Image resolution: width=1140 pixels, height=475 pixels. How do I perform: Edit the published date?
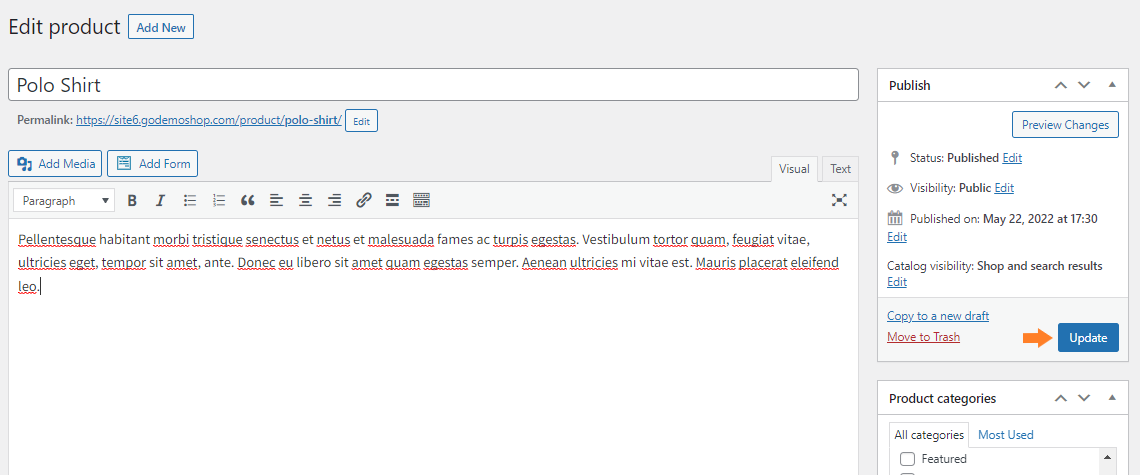[x=897, y=237]
